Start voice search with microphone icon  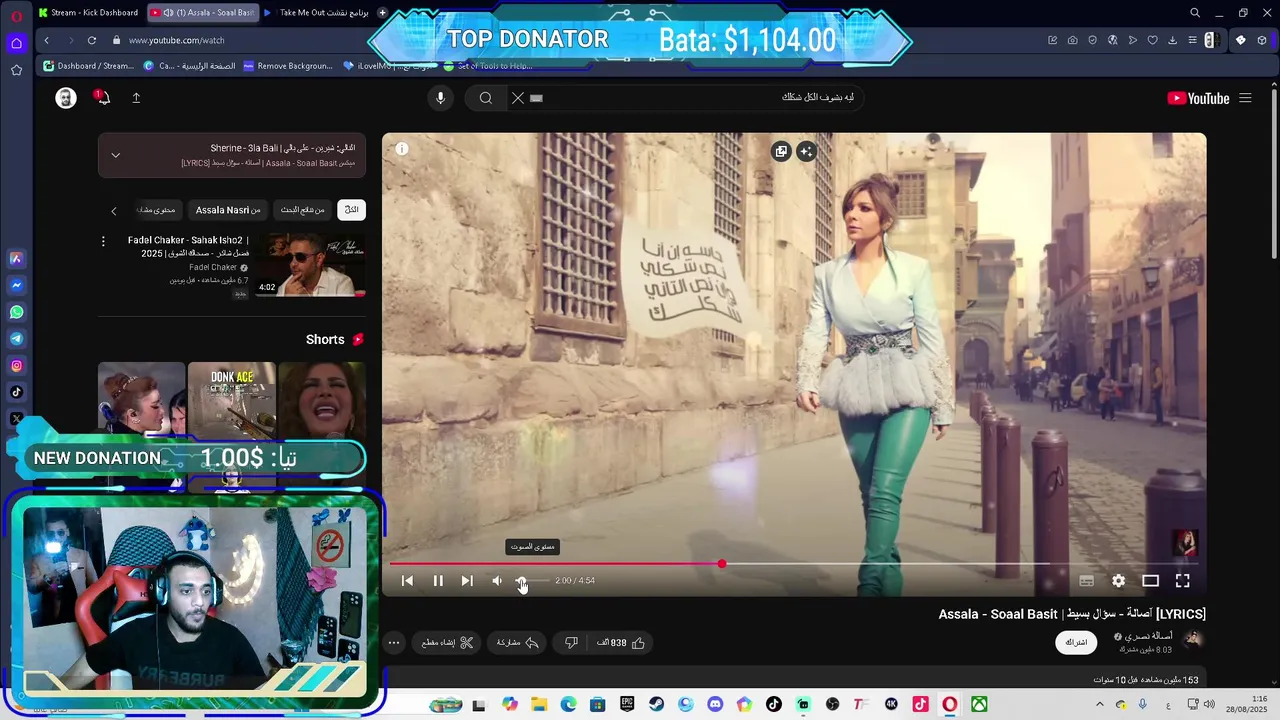(440, 98)
